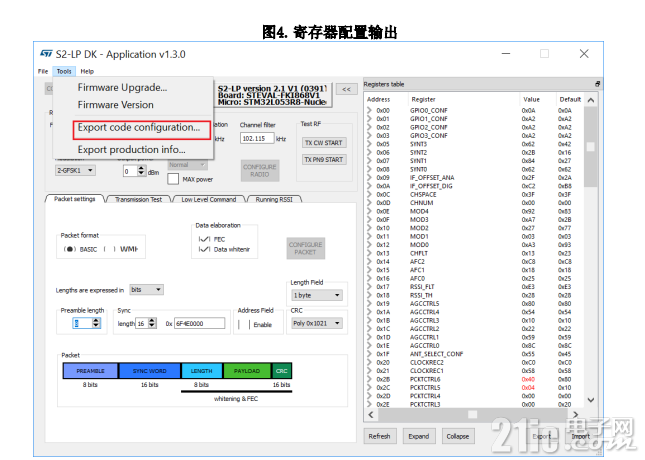Viewport: 645px width, 460px height.
Task: Click registers table scroll-left arrow
Action: pyautogui.click(x=371, y=414)
